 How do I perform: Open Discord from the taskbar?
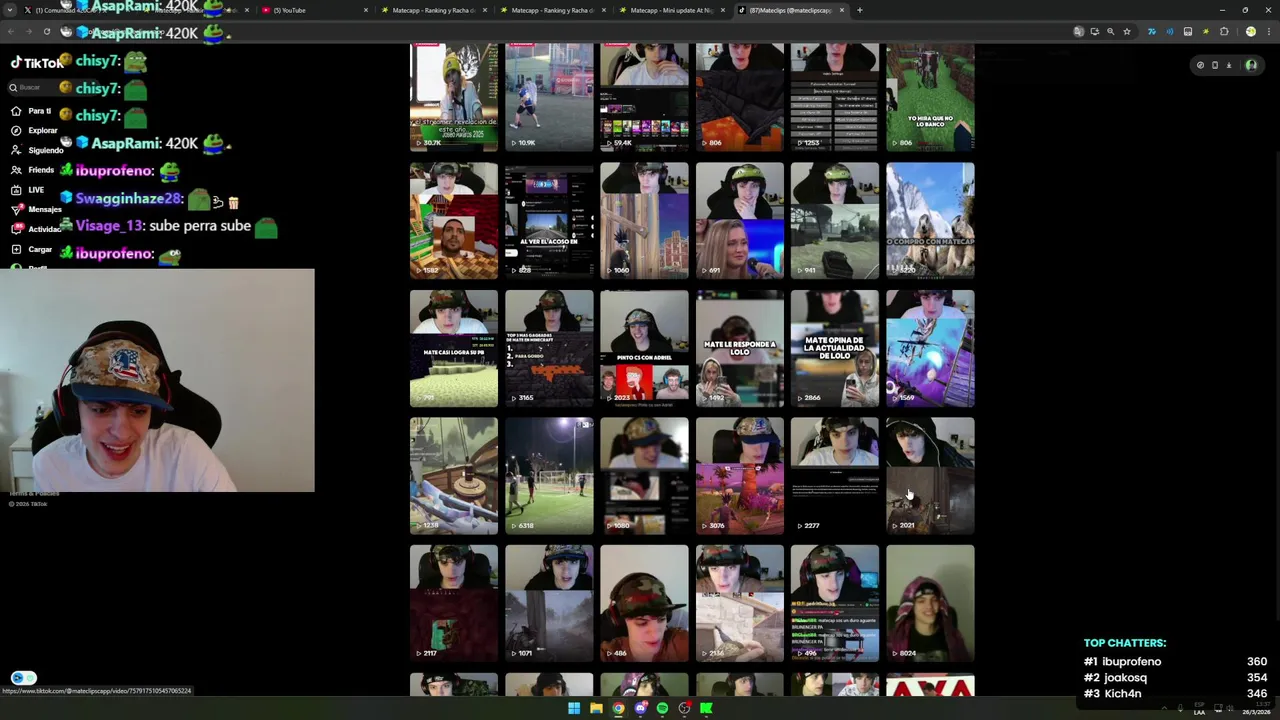(x=640, y=708)
